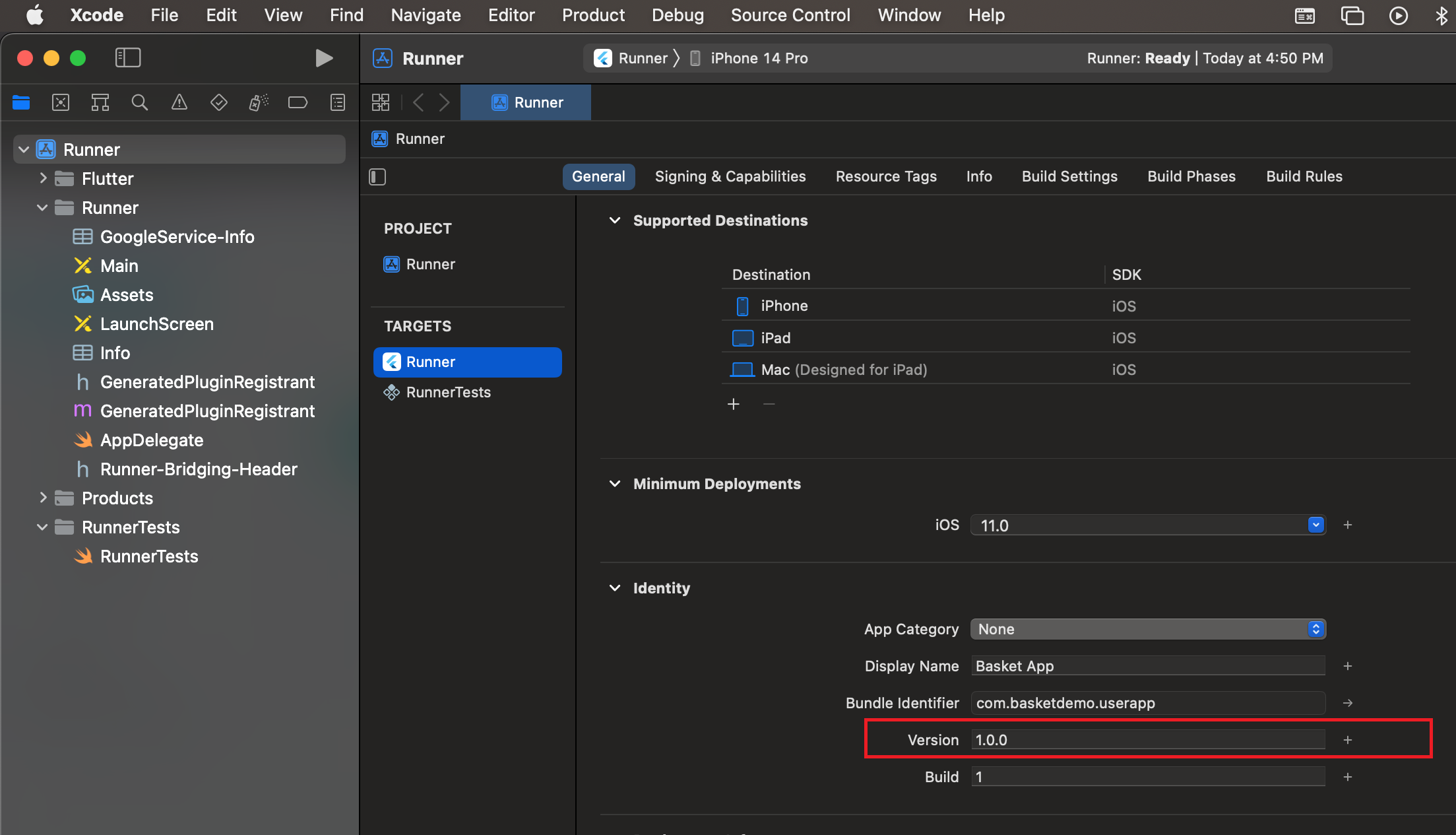Click the Bundle Identifier field
Viewport: 1456px width, 835px height.
pos(1148,703)
